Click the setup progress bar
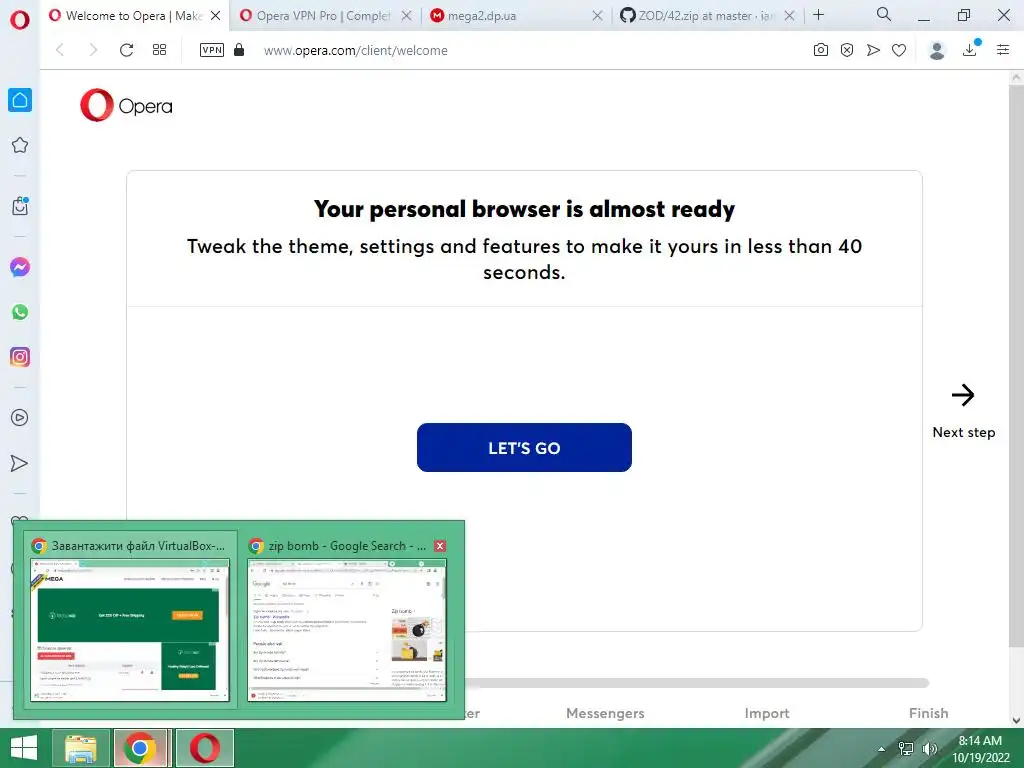This screenshot has width=1024, height=768. [696, 683]
